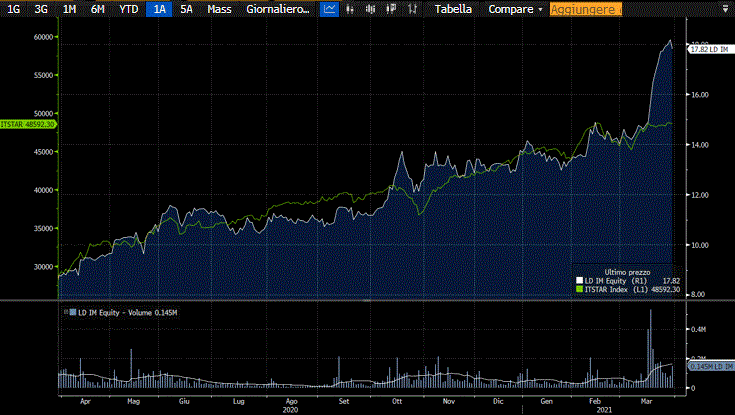
Task: Open the Giornaliero periodicity dropdown
Action: click(x=277, y=9)
